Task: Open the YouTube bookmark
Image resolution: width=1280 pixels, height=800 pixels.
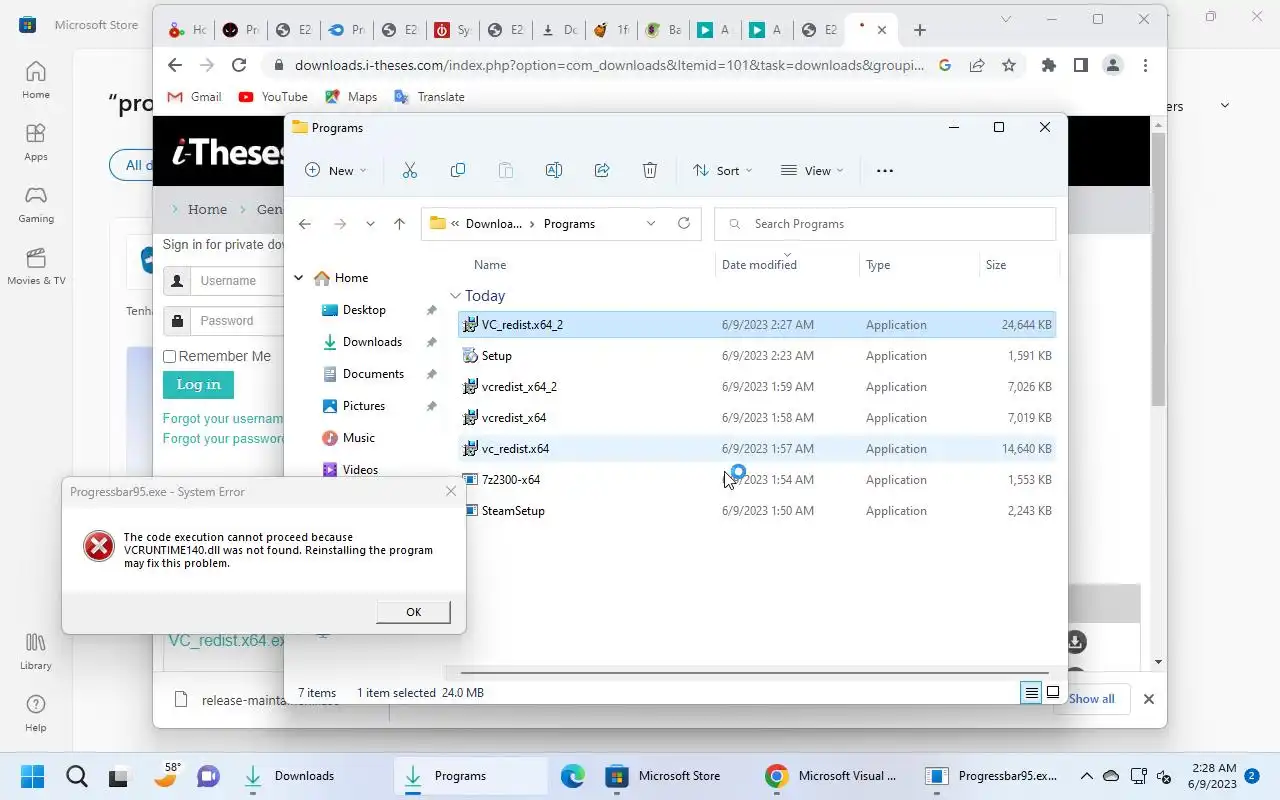Action: (273, 97)
